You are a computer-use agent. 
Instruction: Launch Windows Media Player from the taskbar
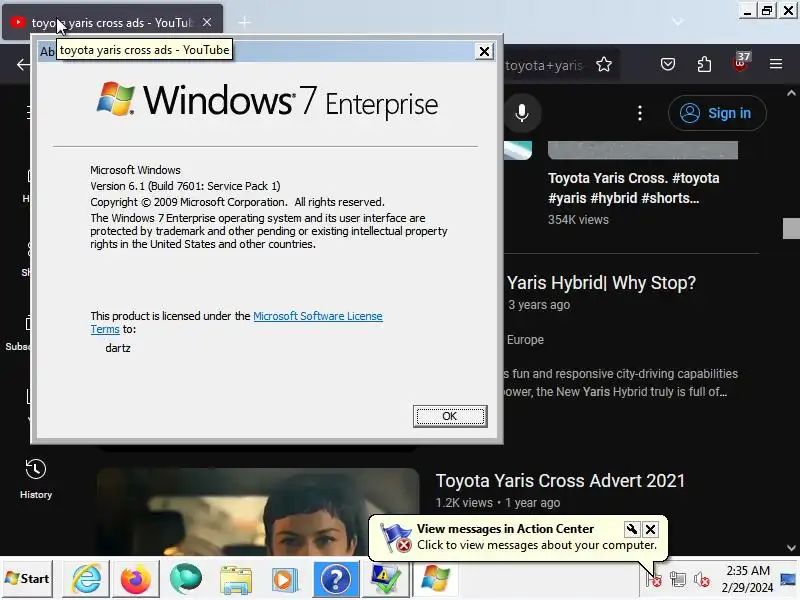285,579
